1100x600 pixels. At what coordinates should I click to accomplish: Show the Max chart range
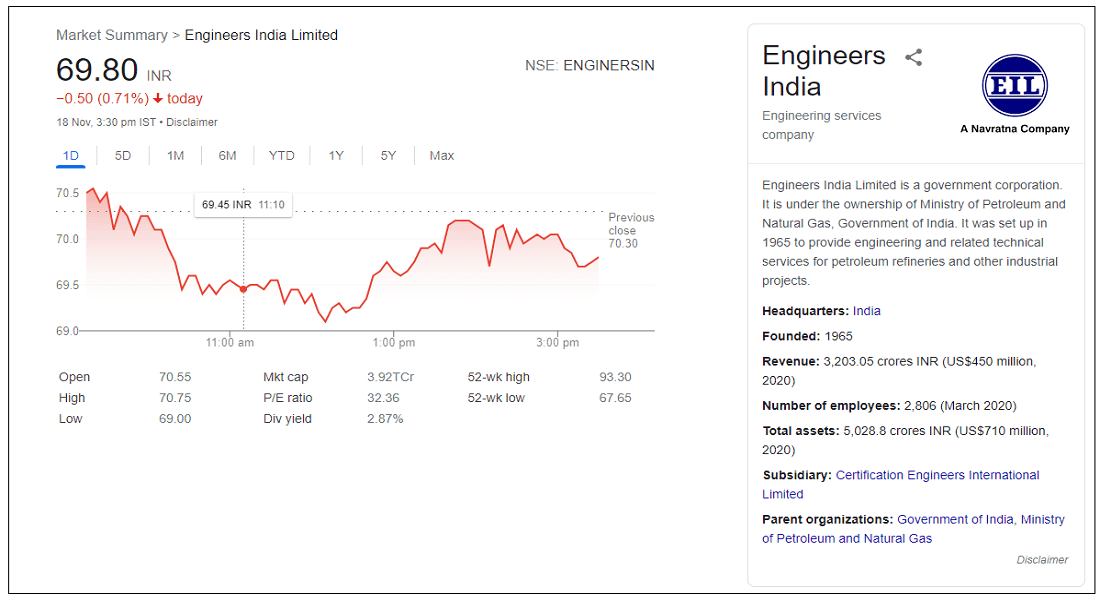(x=441, y=155)
